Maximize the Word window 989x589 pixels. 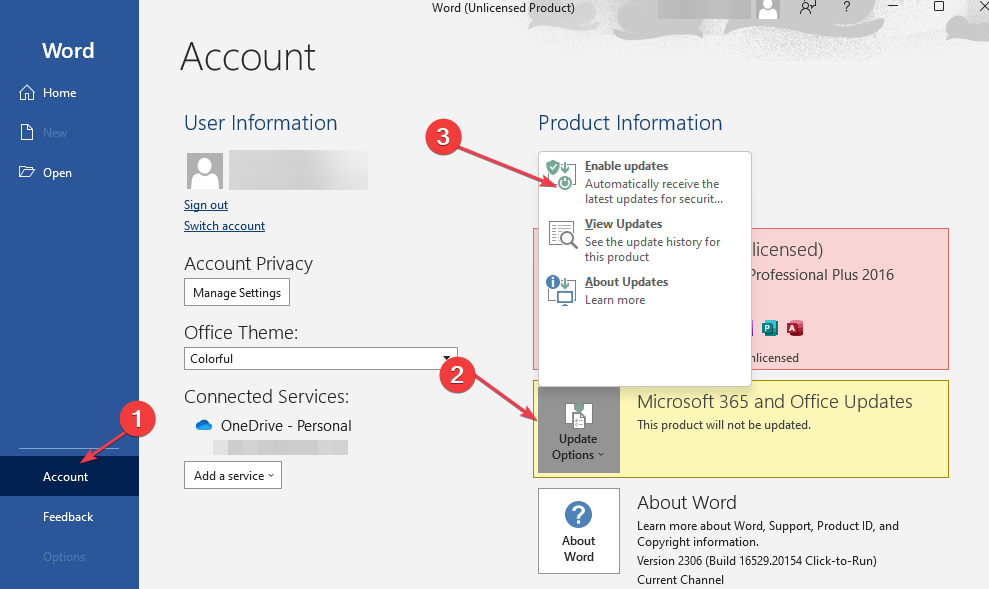(939, 6)
